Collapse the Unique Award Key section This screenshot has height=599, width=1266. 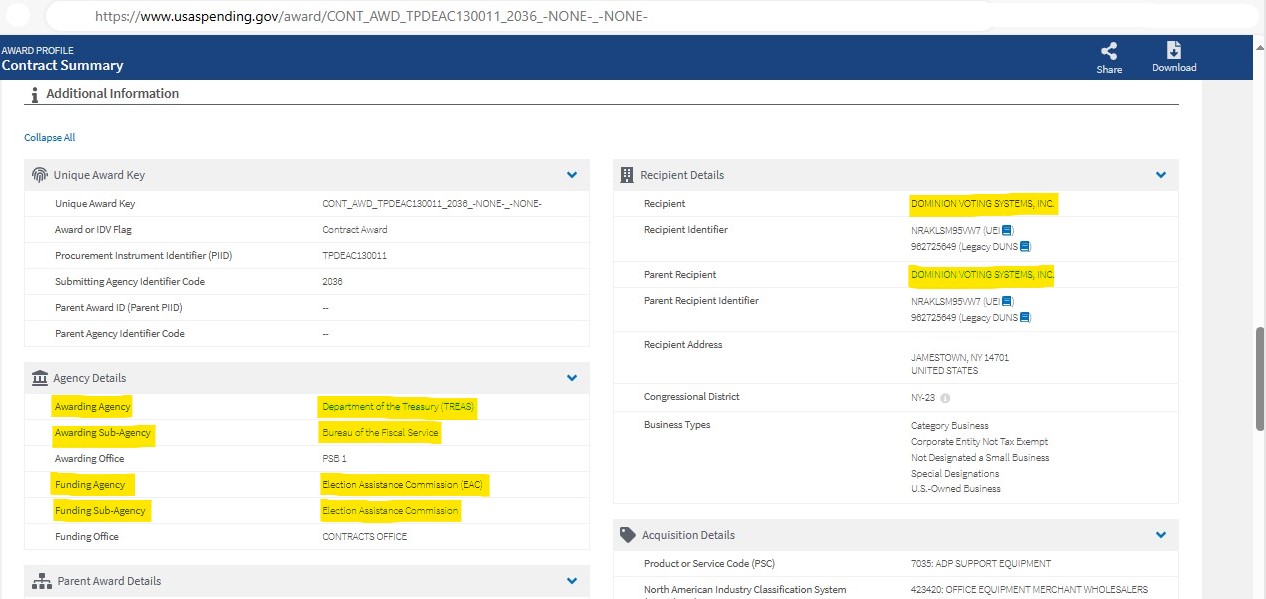pyautogui.click(x=572, y=175)
